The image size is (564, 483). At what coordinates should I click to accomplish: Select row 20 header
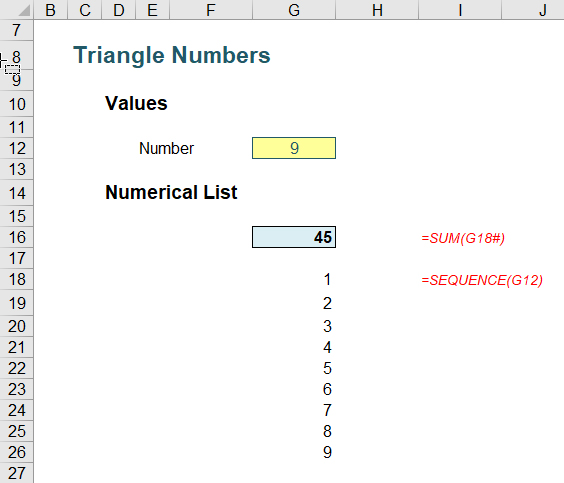[17, 326]
